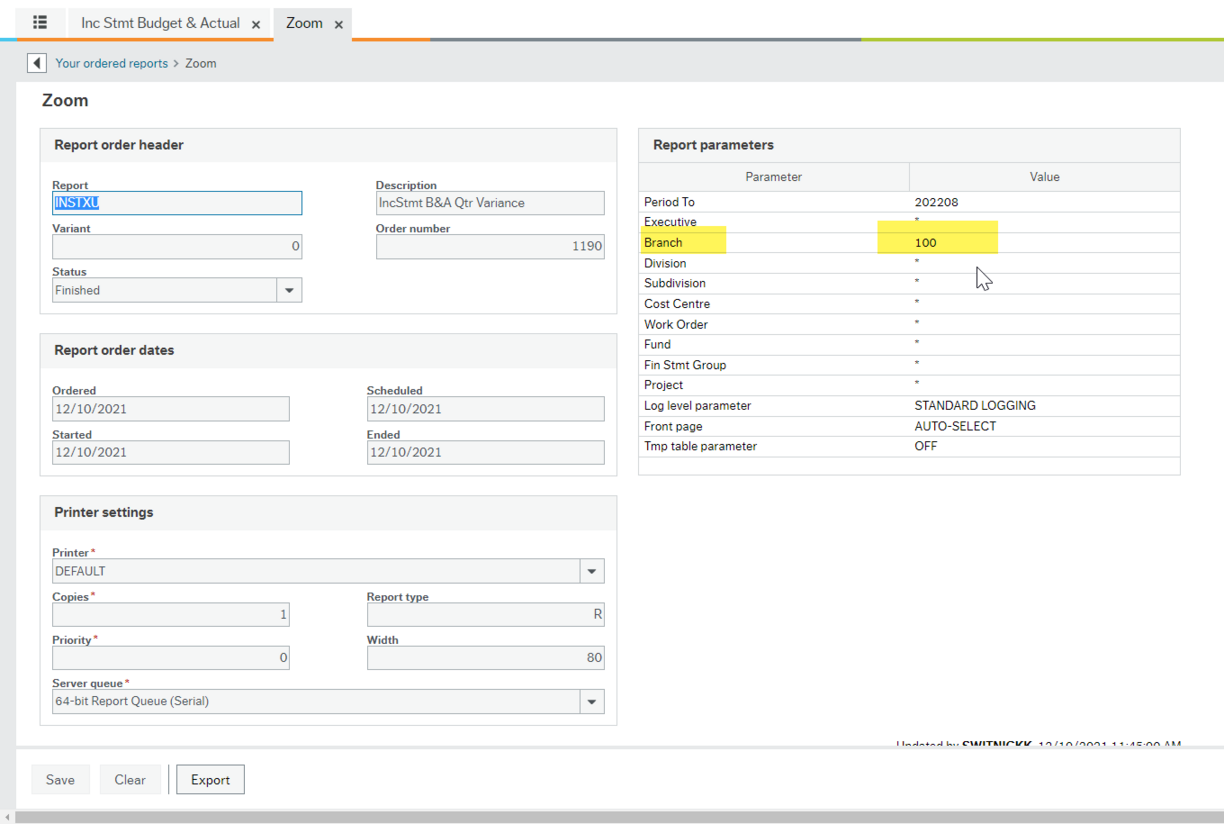
Task: Click the report list grid icon top-left
Action: (39, 22)
